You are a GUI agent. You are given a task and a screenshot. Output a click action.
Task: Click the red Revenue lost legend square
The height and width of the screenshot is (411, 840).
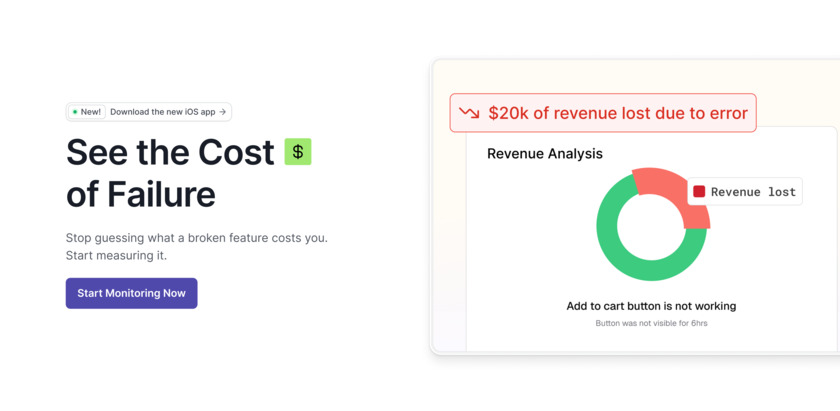[x=699, y=191]
